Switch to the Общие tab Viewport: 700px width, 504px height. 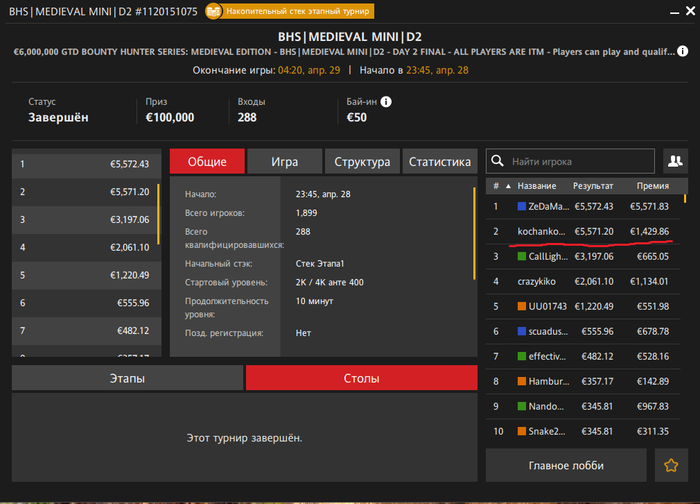(207, 161)
